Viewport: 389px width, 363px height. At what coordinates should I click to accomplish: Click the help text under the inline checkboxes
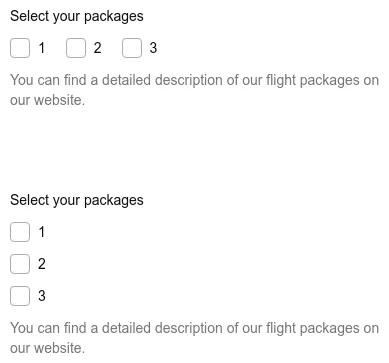click(195, 90)
